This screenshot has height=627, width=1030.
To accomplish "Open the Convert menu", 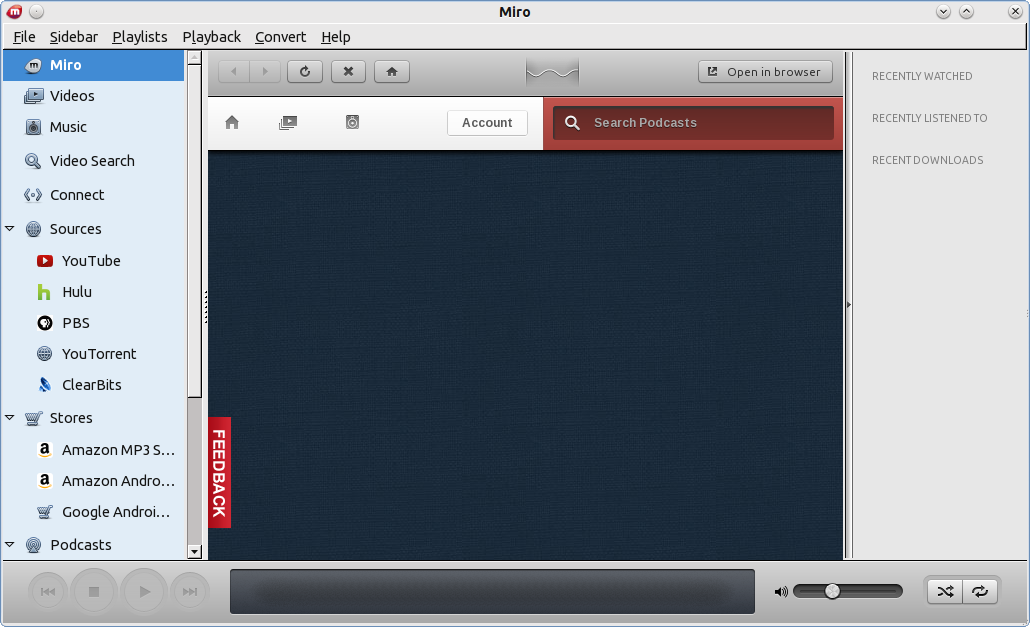I will tap(280, 37).
